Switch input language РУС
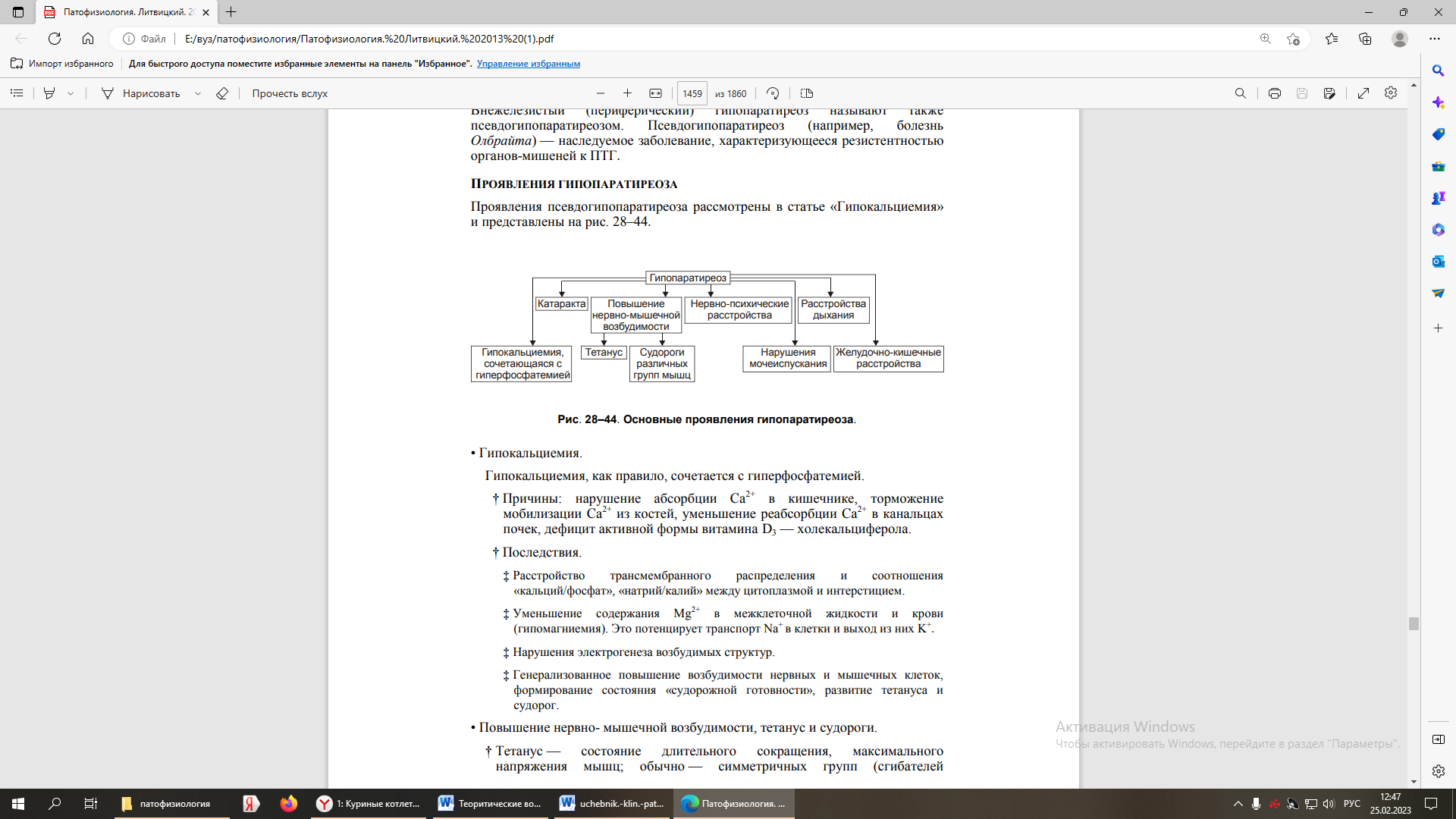 click(1352, 804)
